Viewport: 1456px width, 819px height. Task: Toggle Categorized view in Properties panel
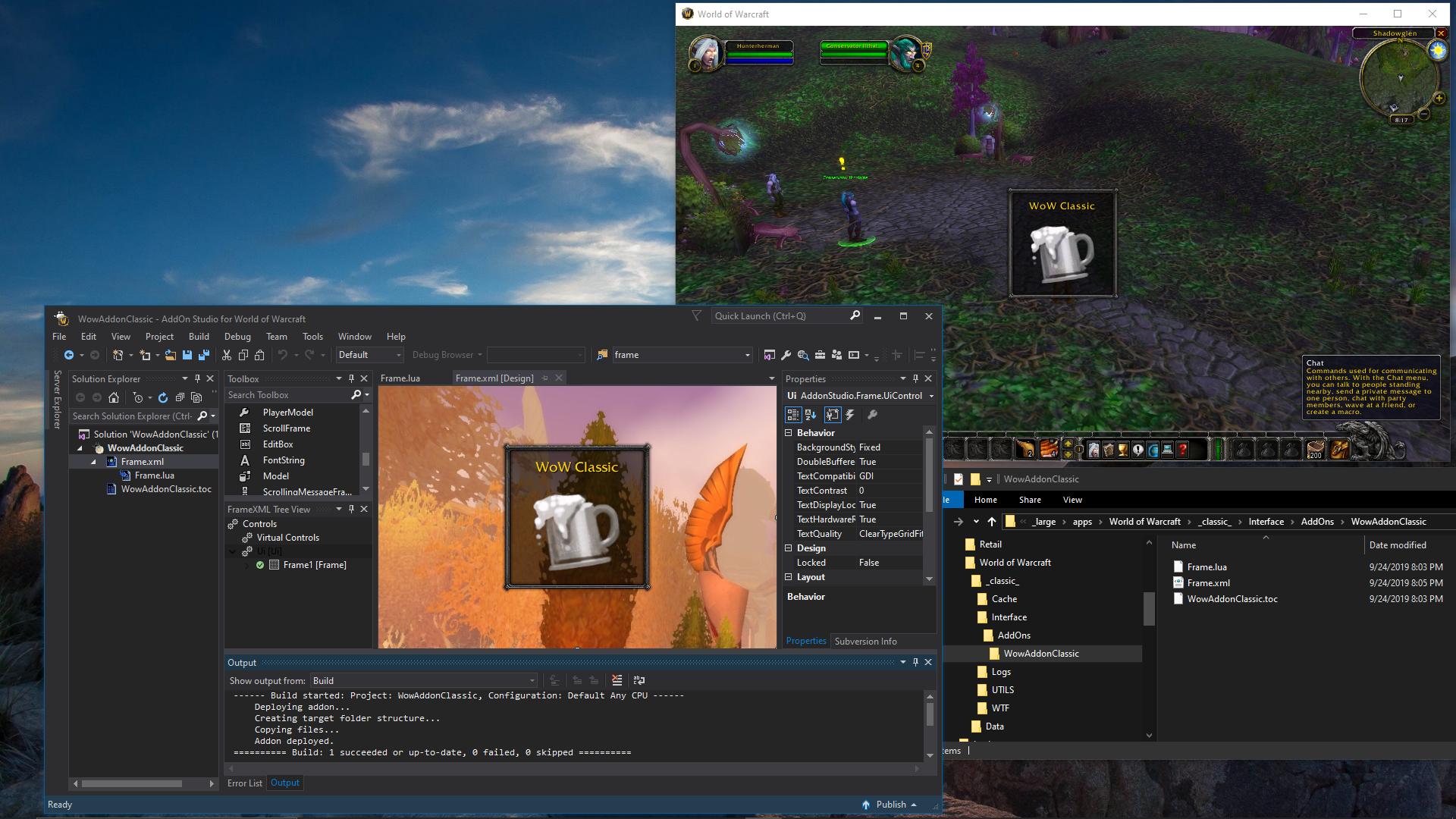click(x=793, y=415)
